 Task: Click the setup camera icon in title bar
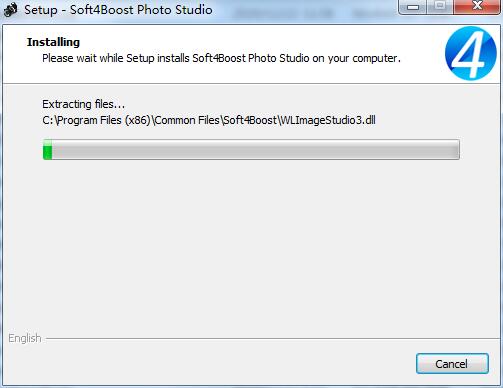click(x=10, y=10)
